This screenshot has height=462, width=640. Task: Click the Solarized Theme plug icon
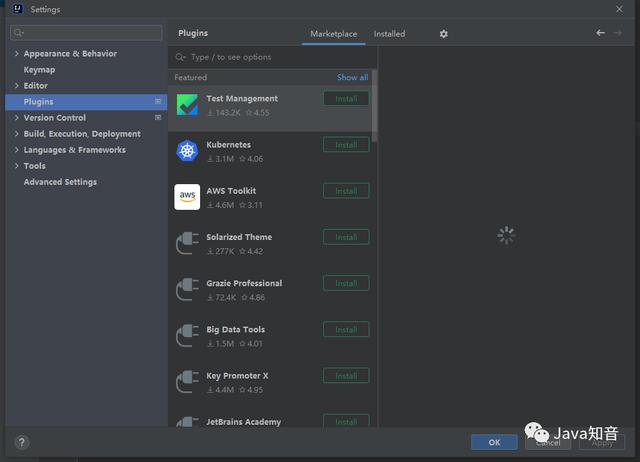[187, 243]
